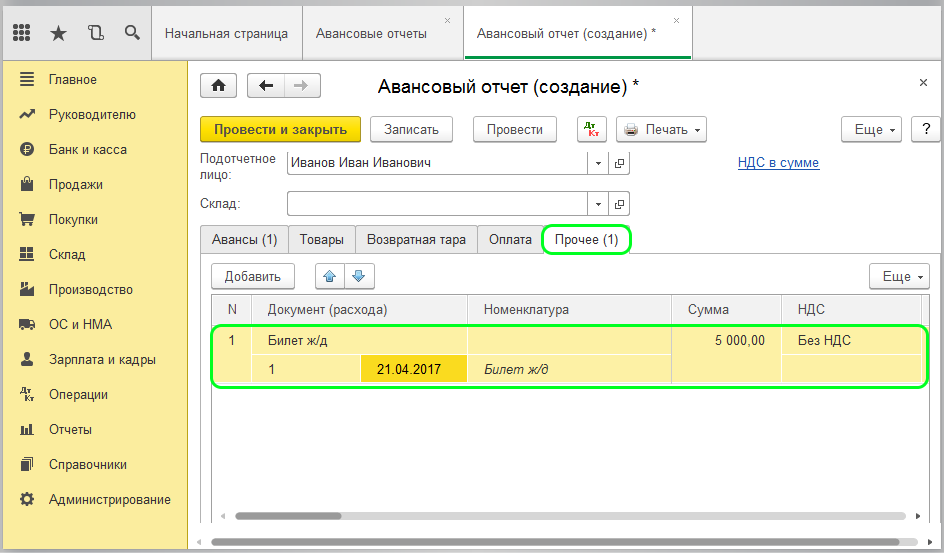The height and width of the screenshot is (553, 944).
Task: Open the Favorites star icon
Action: [58, 33]
